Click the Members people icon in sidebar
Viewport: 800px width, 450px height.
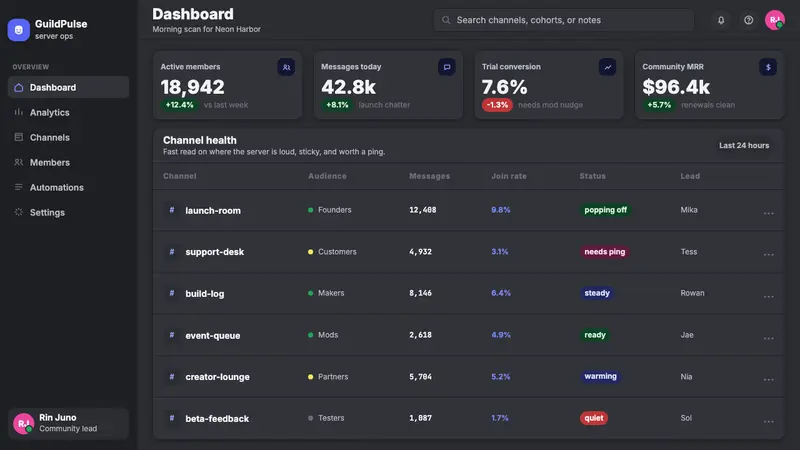pyautogui.click(x=19, y=162)
